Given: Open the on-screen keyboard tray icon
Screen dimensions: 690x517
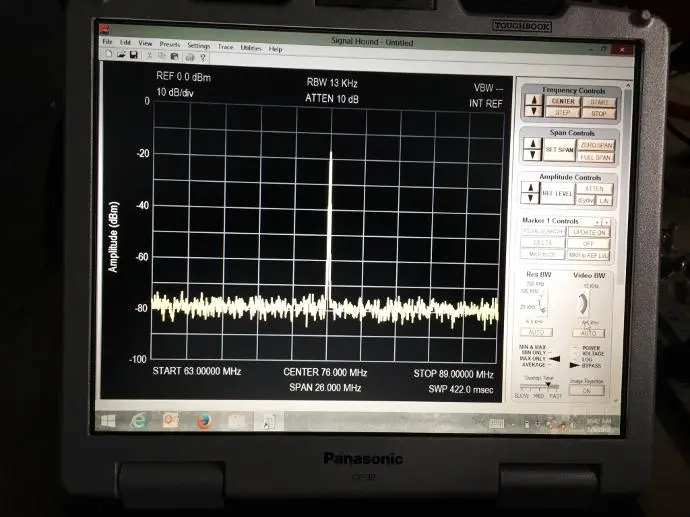Looking at the screenshot, I should click(496, 423).
